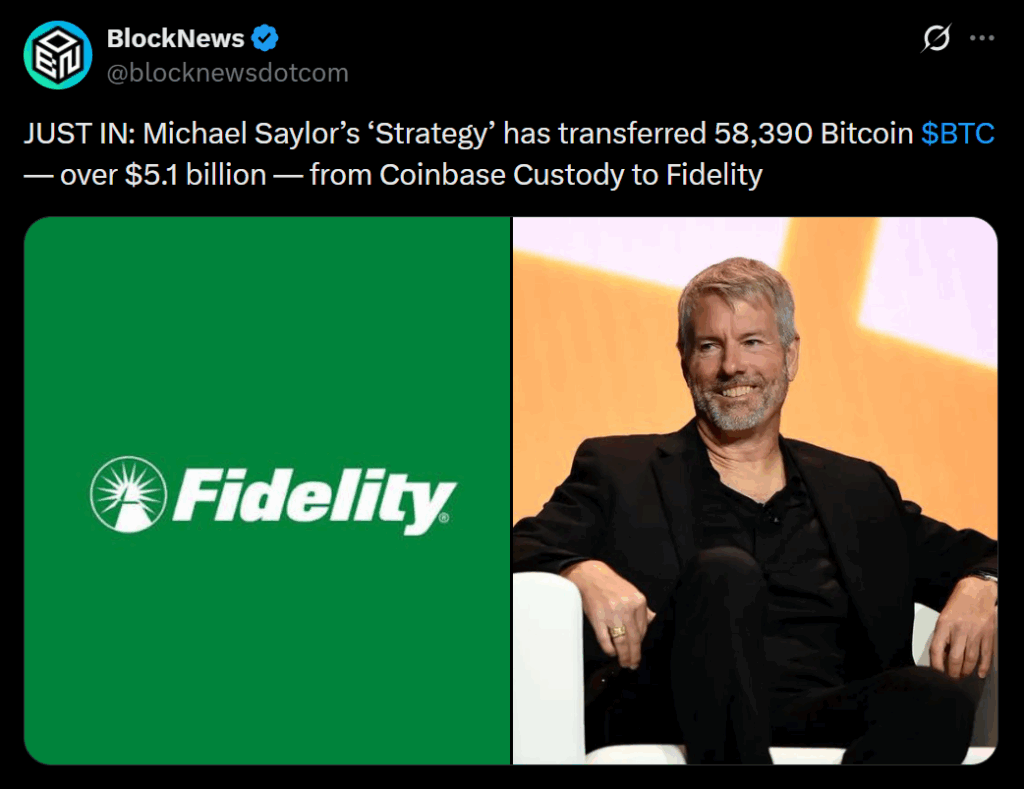Click the @blocknewsdotcom handle
Image resolution: width=1024 pixels, height=789 pixels.
(228, 72)
